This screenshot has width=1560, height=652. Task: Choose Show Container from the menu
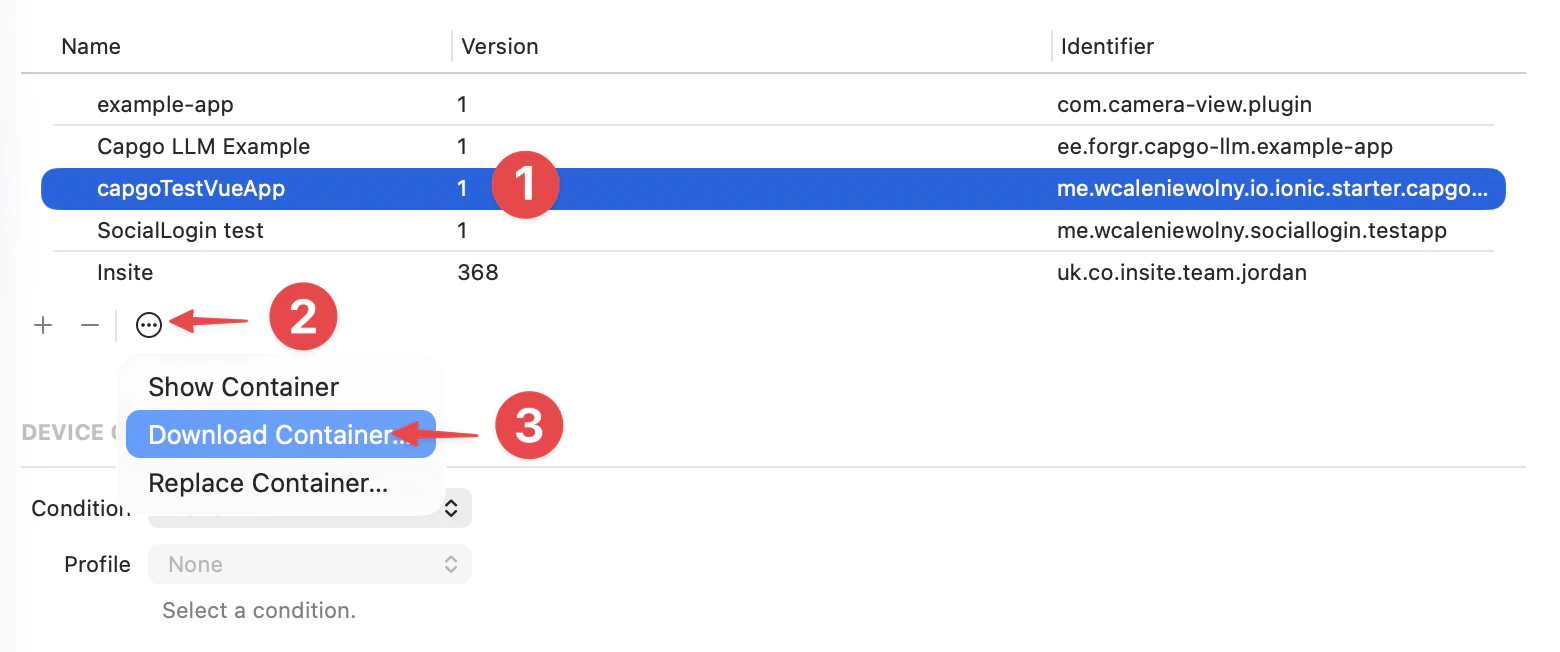click(x=243, y=386)
